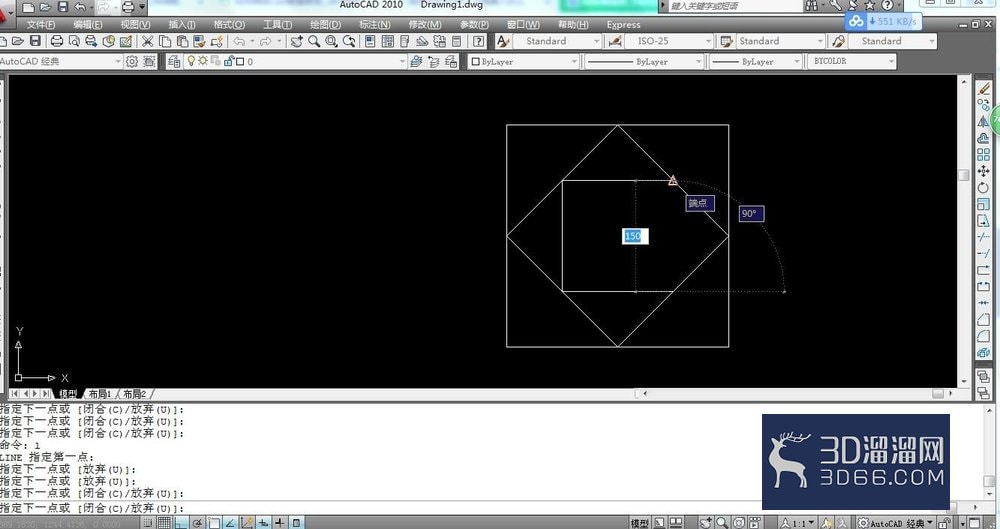This screenshot has height=529, width=1000.
Task: Click the Dimension Style icon beside ISO-25
Action: [x=615, y=41]
